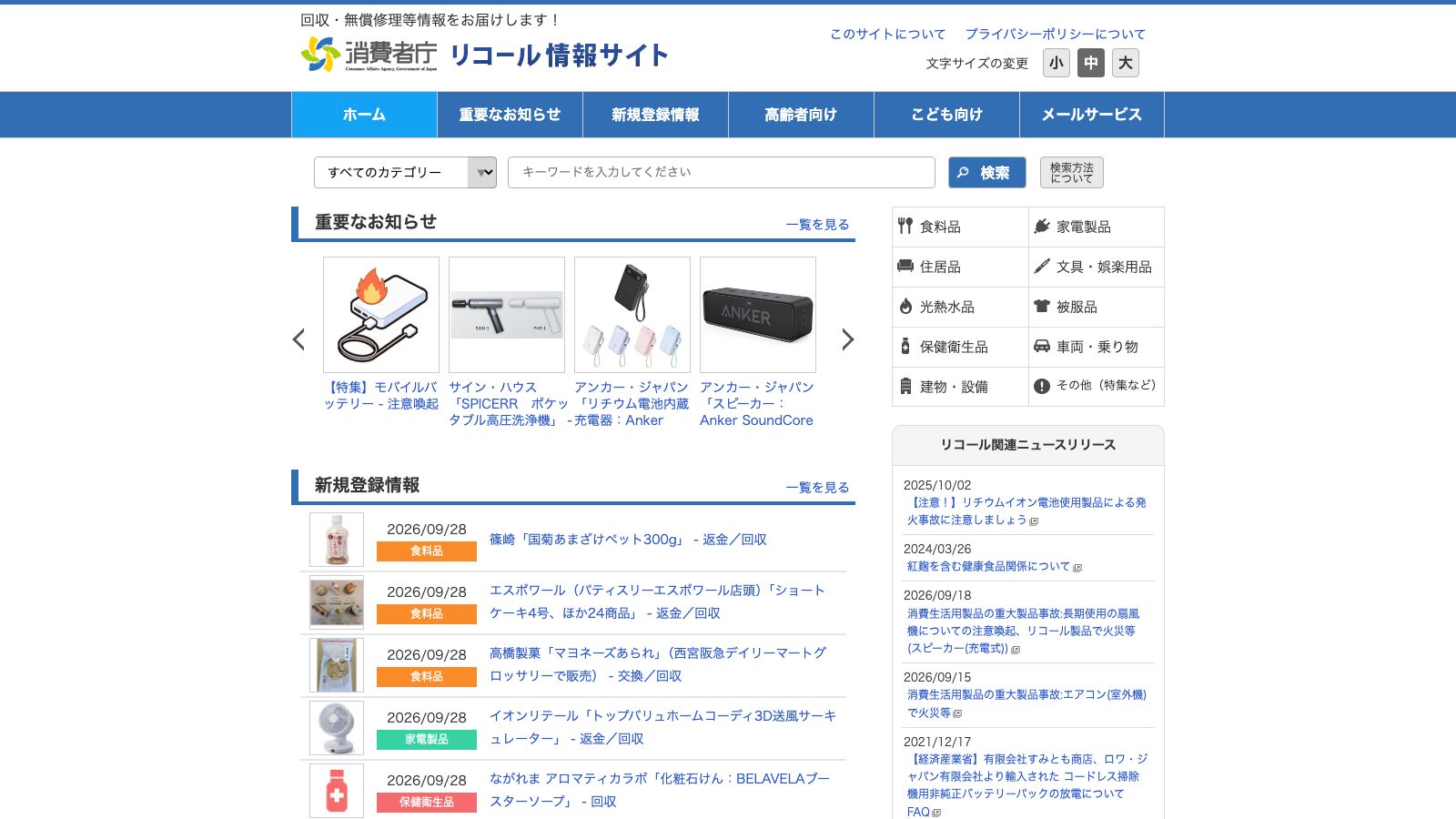Open the 建物・設備 building category

(960, 387)
